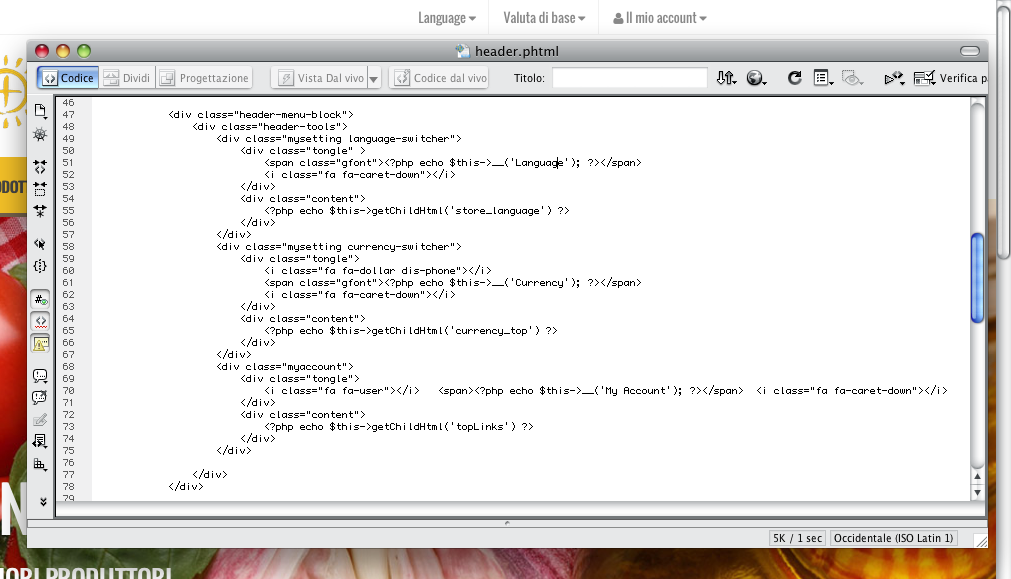Click the Balance Braces icon

click(40, 266)
